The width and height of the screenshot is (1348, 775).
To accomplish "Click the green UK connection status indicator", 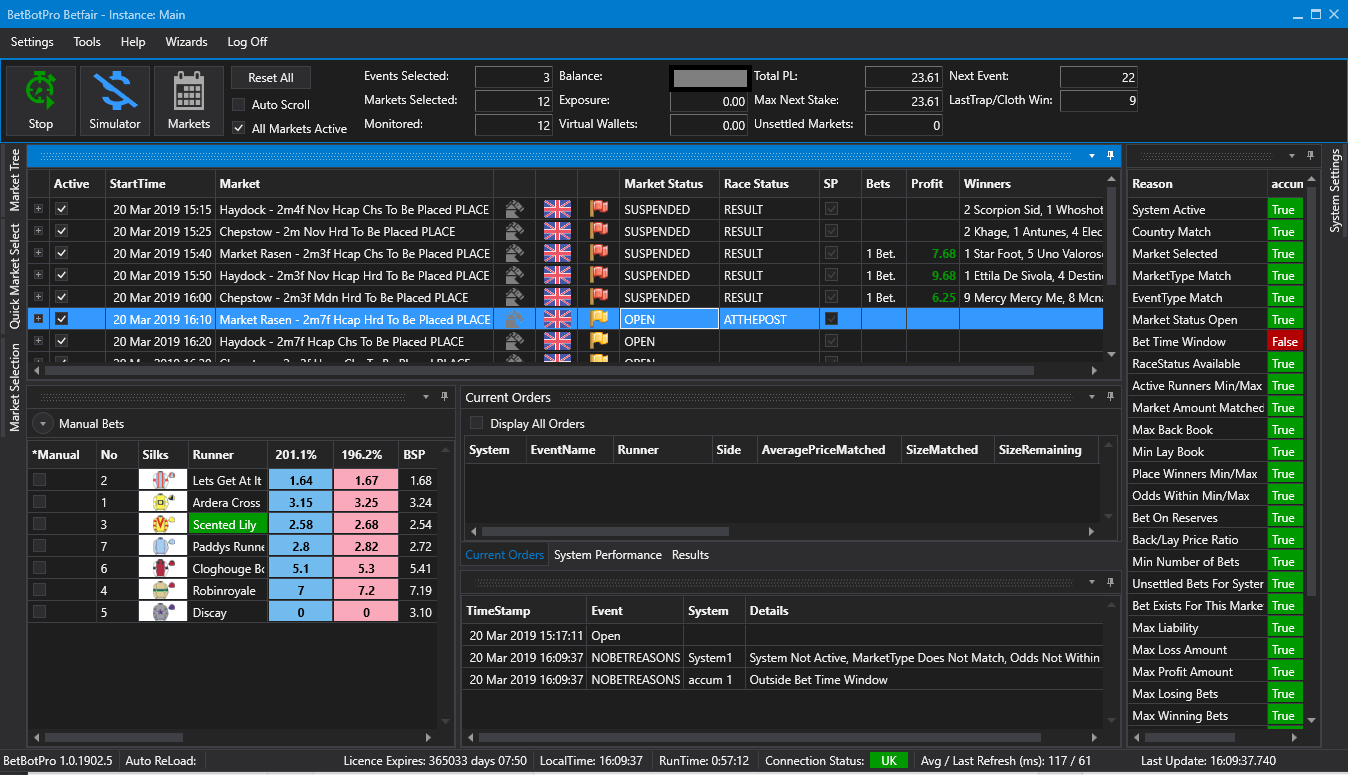I will coord(888,760).
